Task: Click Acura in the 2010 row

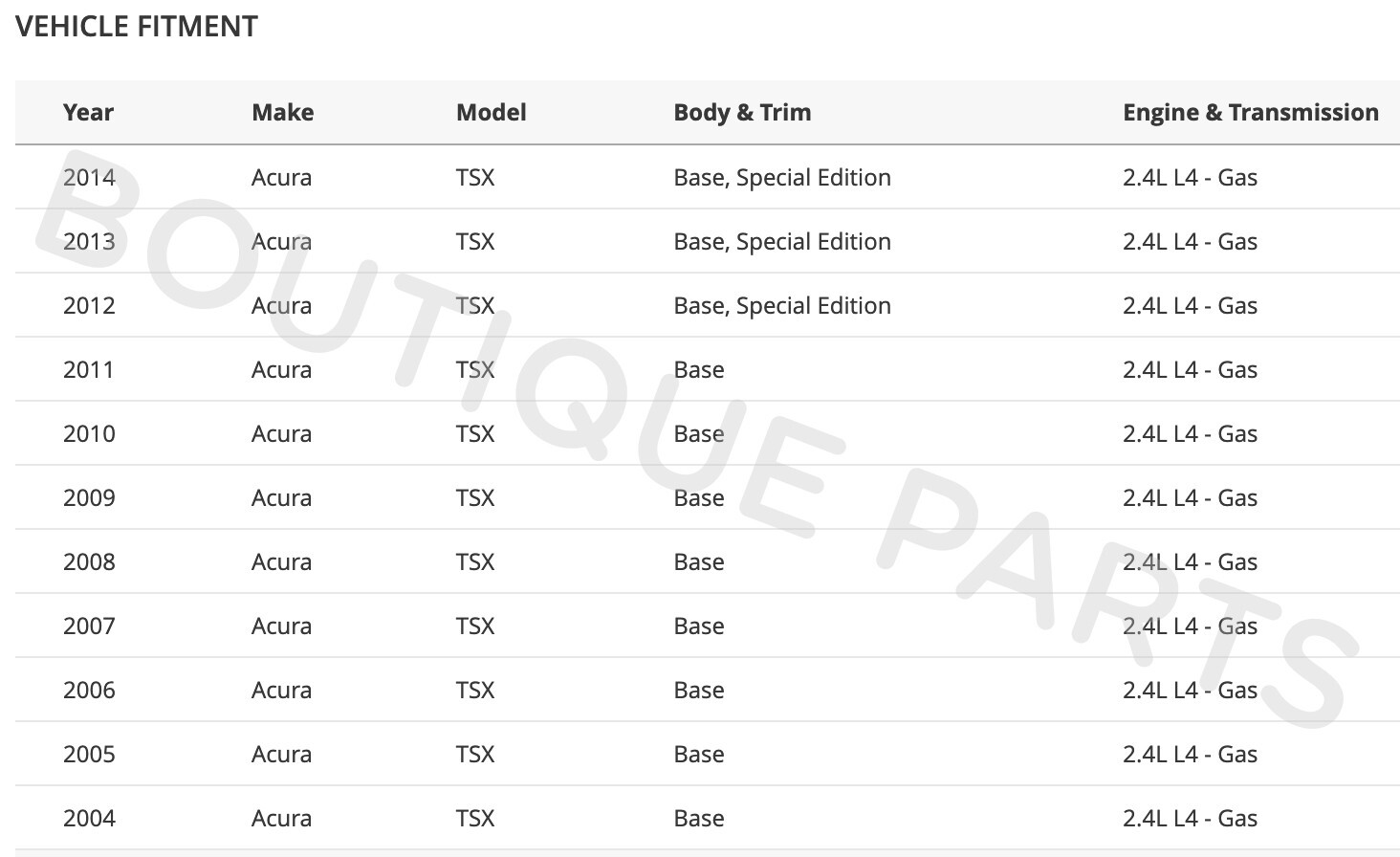Action: tap(281, 434)
